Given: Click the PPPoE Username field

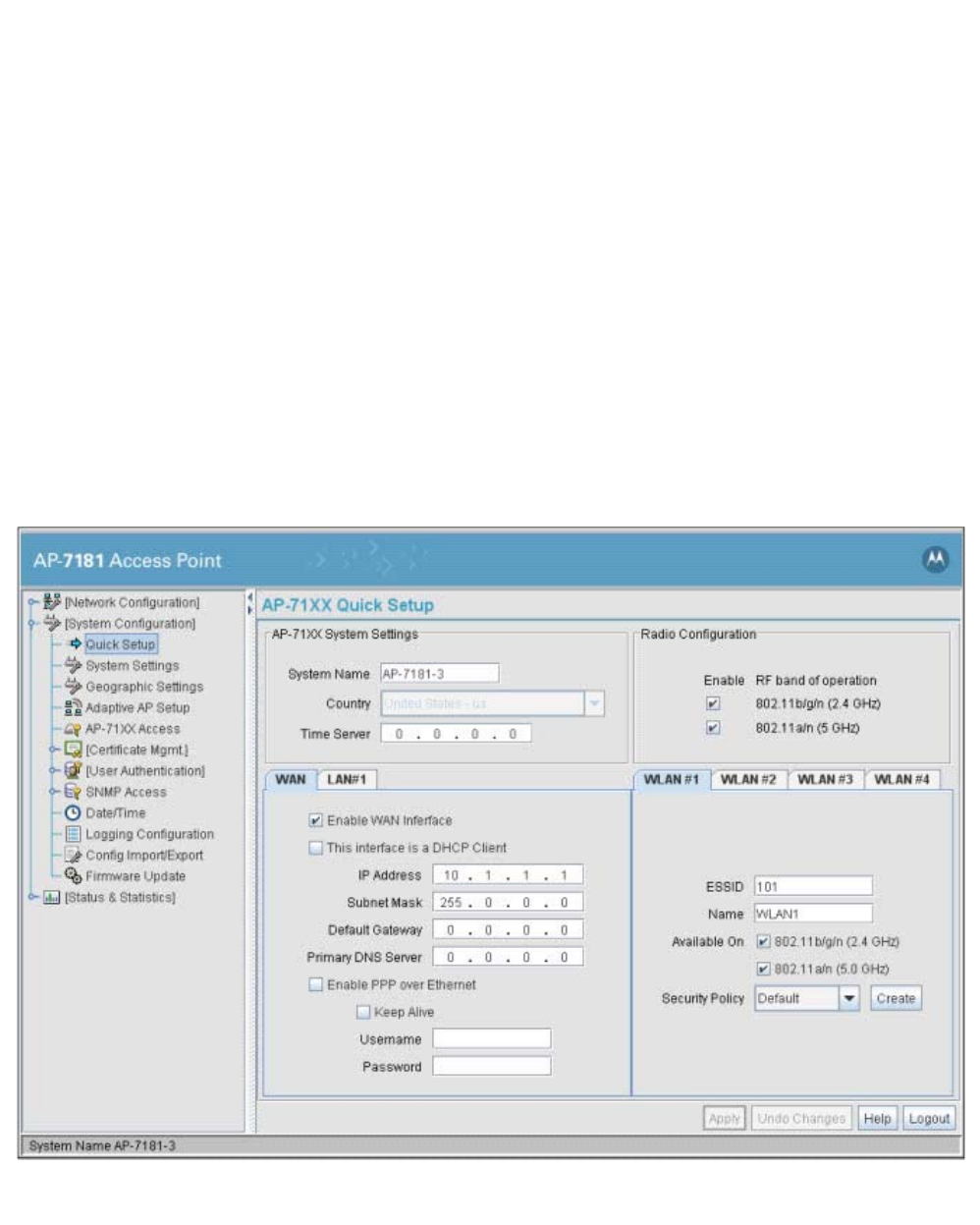Looking at the screenshot, I should pyautogui.click(x=492, y=1038).
